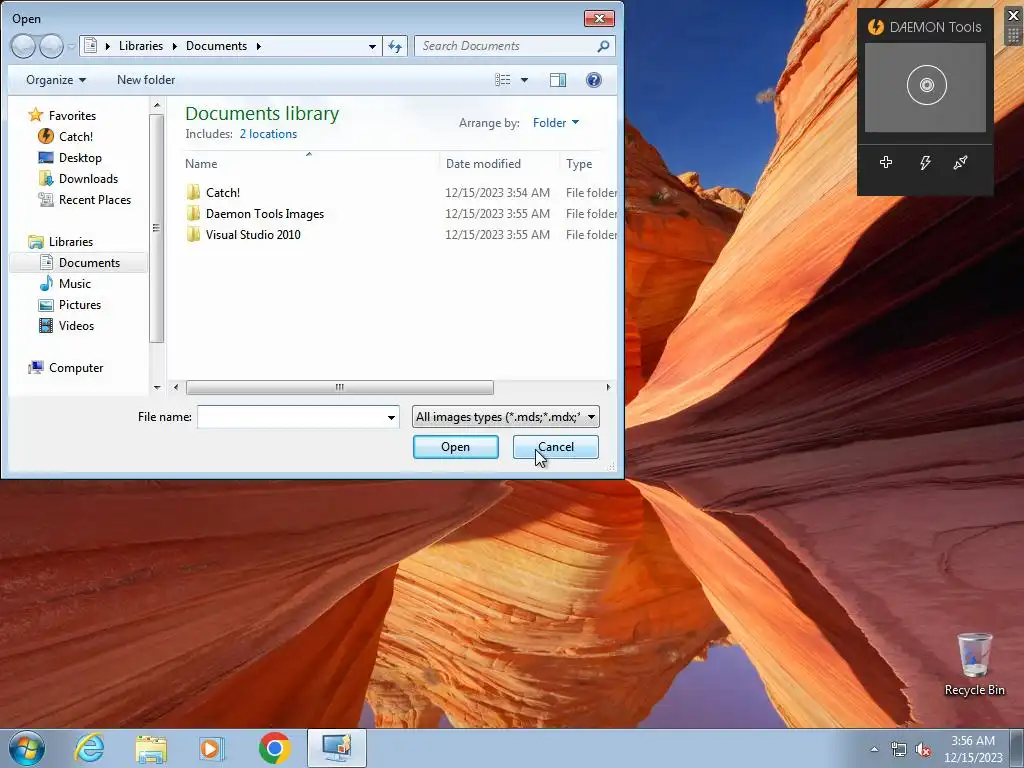The height and width of the screenshot is (768, 1024).
Task: Open the view options dropdown arrow
Action: 524,80
